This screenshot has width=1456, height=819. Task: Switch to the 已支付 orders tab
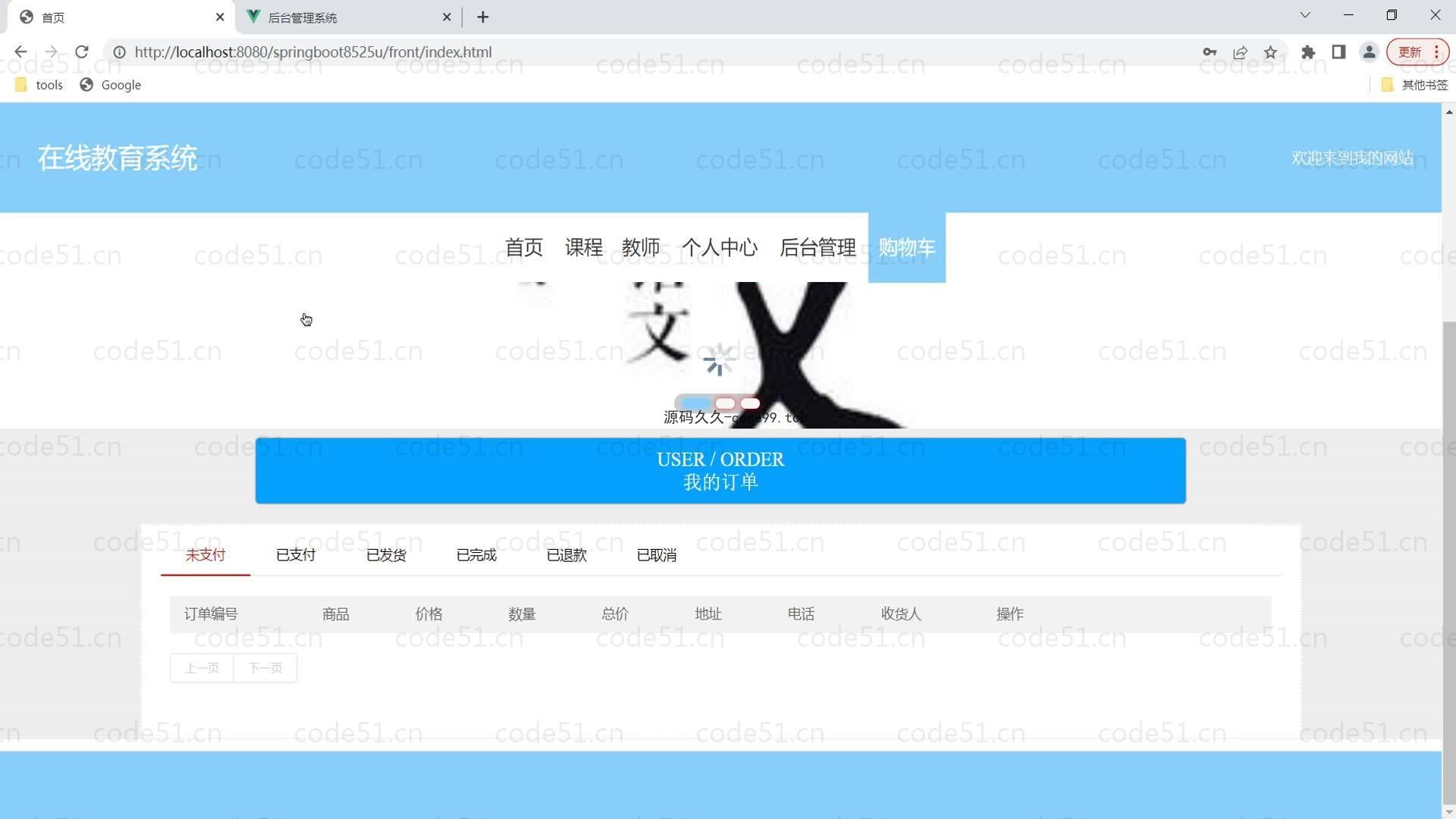tap(296, 555)
